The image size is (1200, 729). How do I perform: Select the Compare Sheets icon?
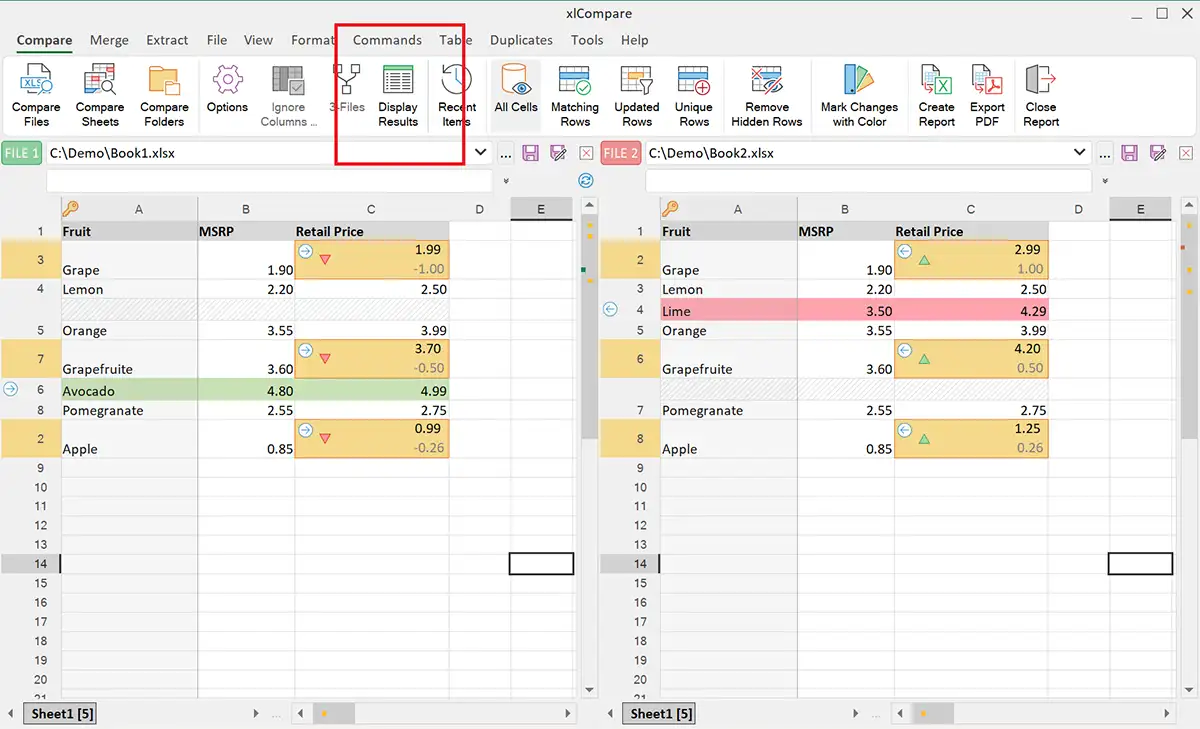[x=100, y=95]
